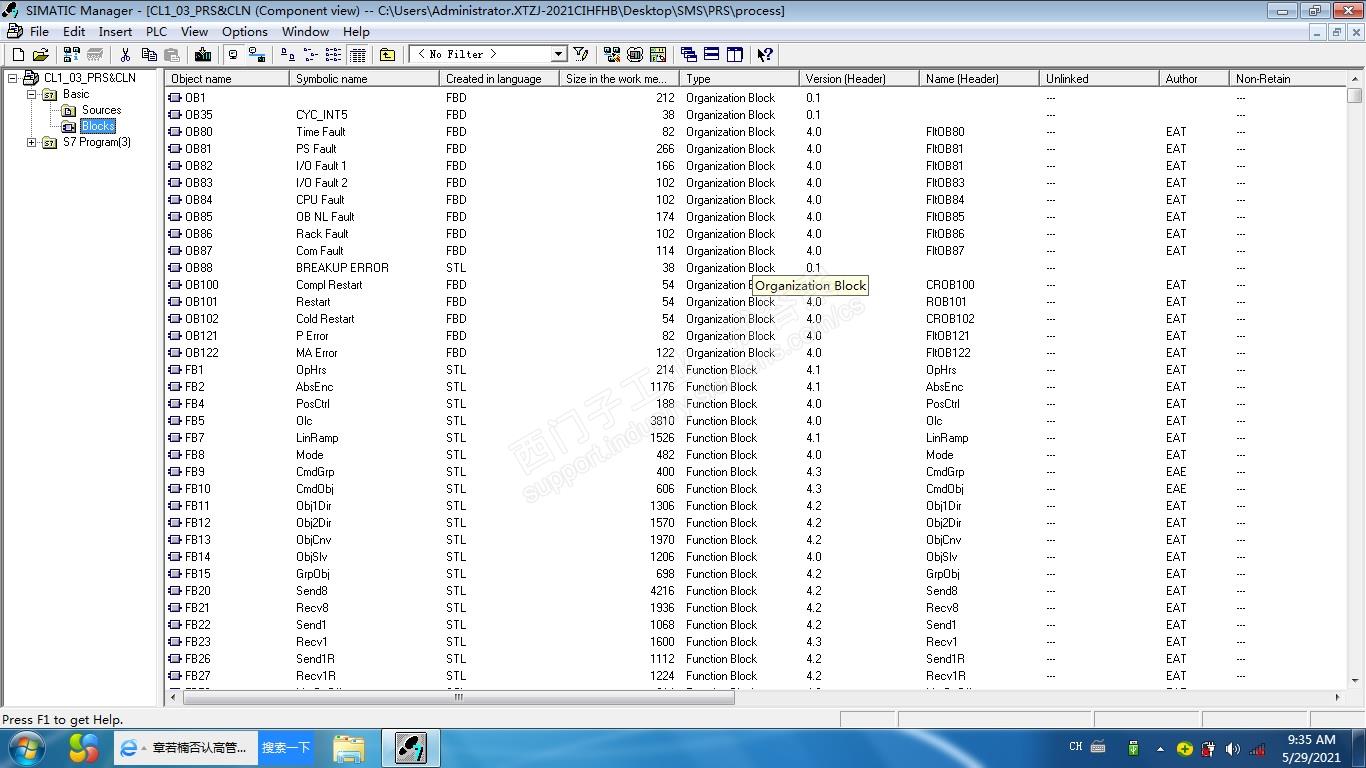1366x768 pixels.
Task: Display objects as Large Icons
Action: (287, 55)
